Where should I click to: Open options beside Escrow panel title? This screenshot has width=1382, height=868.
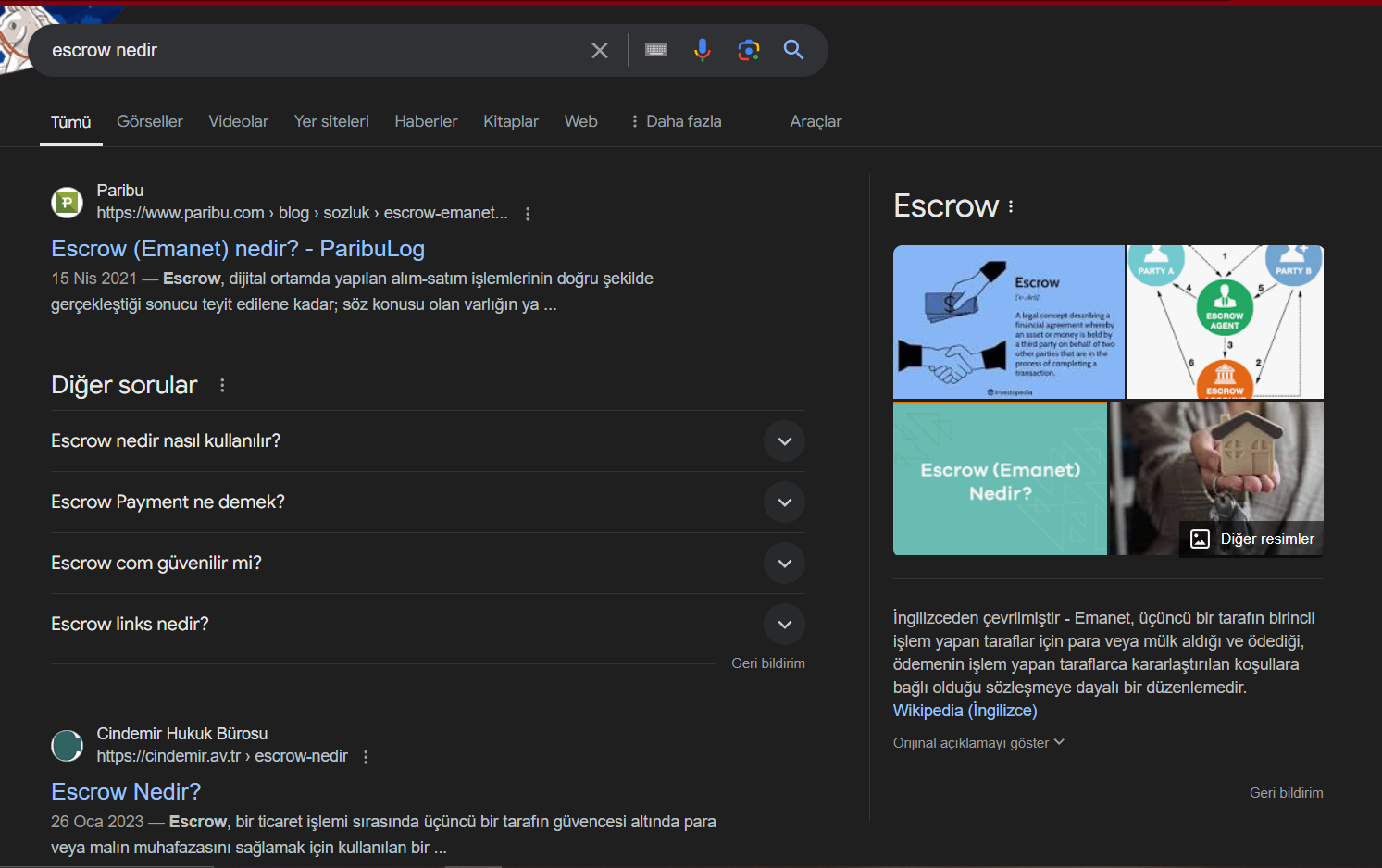pyautogui.click(x=1011, y=206)
